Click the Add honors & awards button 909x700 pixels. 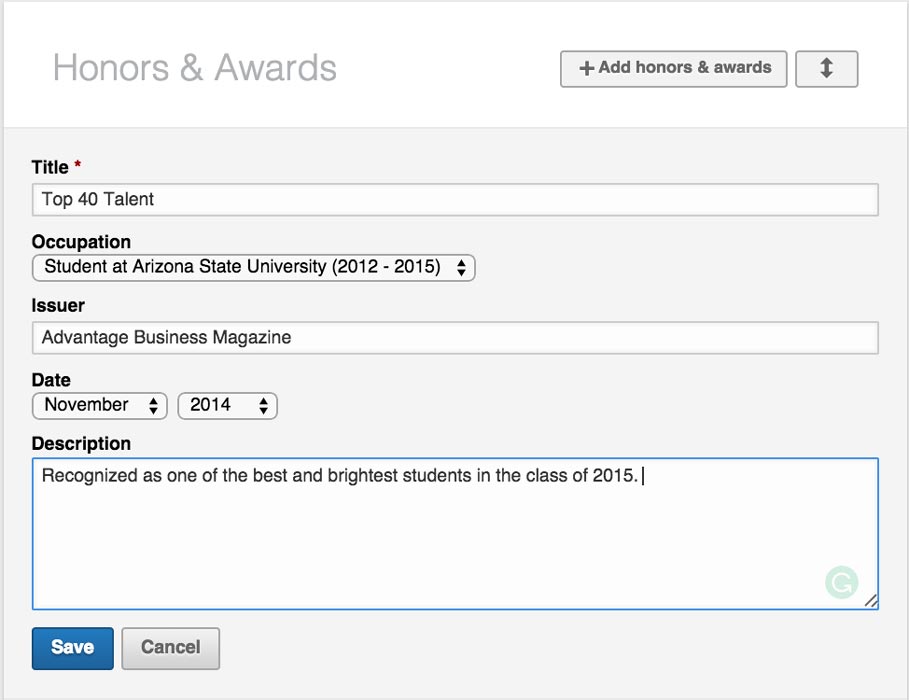(x=672, y=69)
